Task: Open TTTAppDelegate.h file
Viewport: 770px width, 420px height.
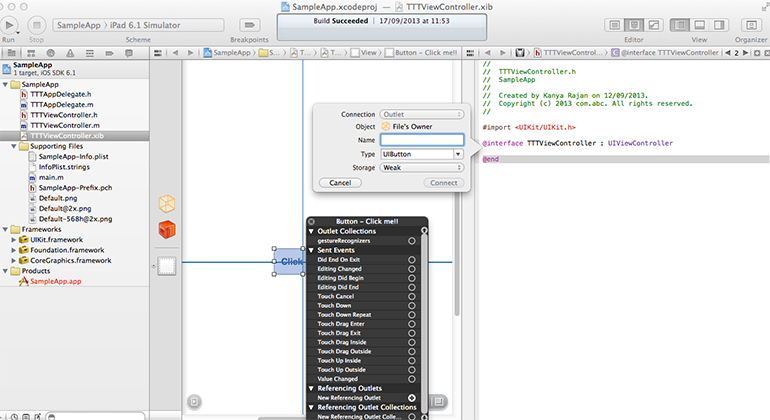Action: pos(60,94)
